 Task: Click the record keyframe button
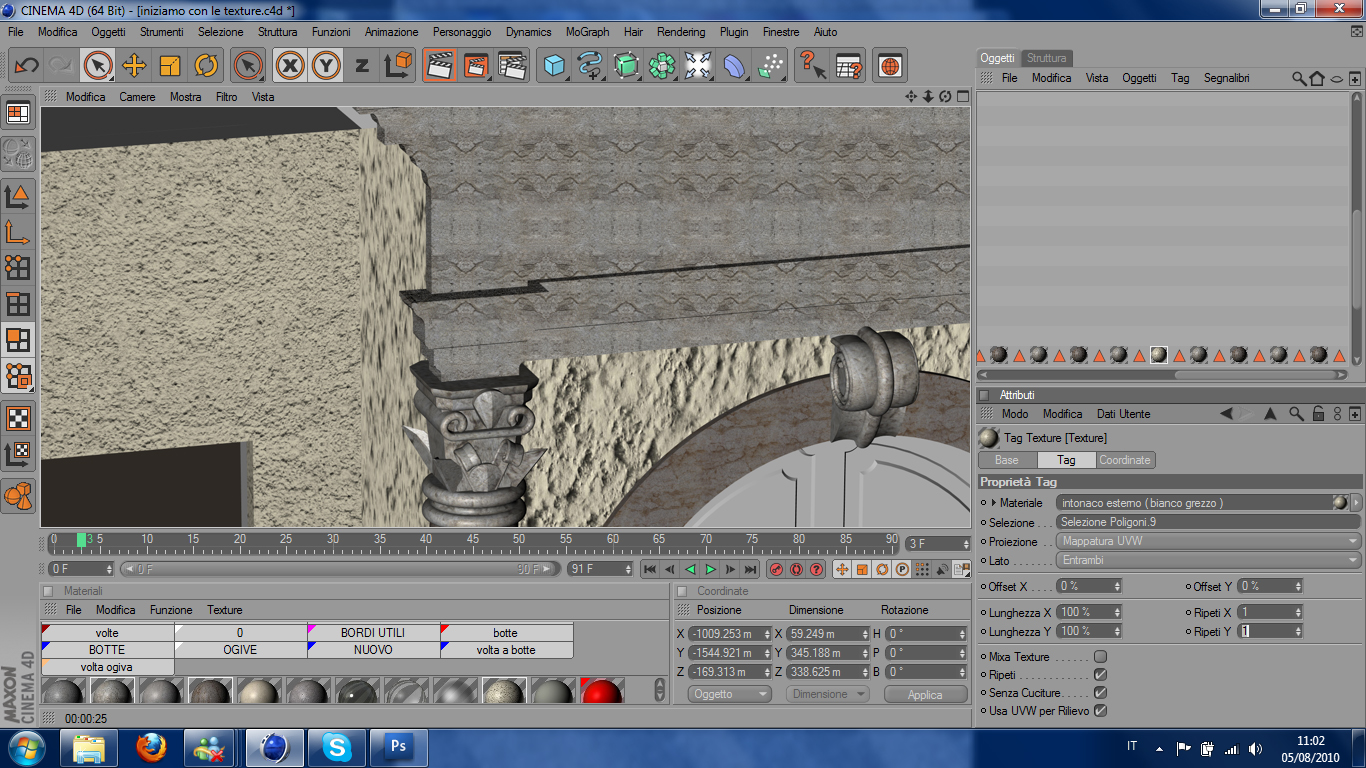tap(776, 569)
